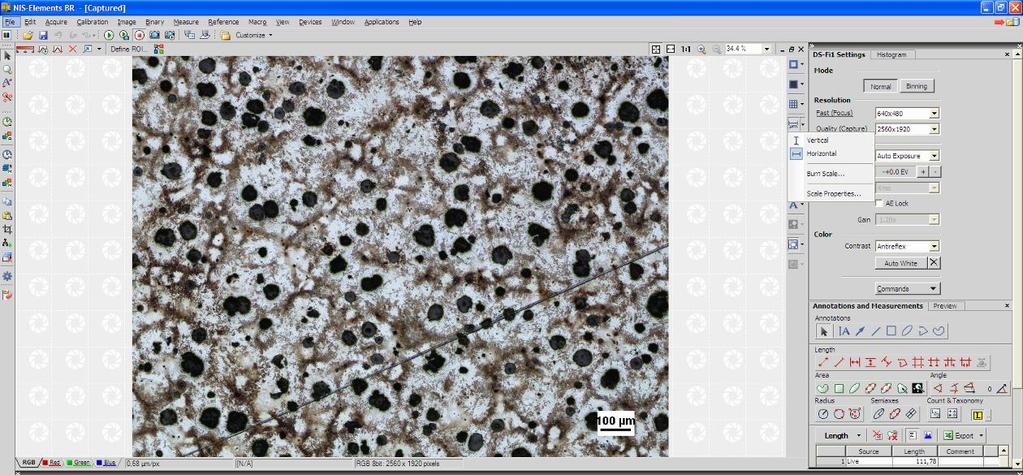The image size is (1023, 475).
Task: Click the red X delete ROI icon
Action: click(72, 49)
